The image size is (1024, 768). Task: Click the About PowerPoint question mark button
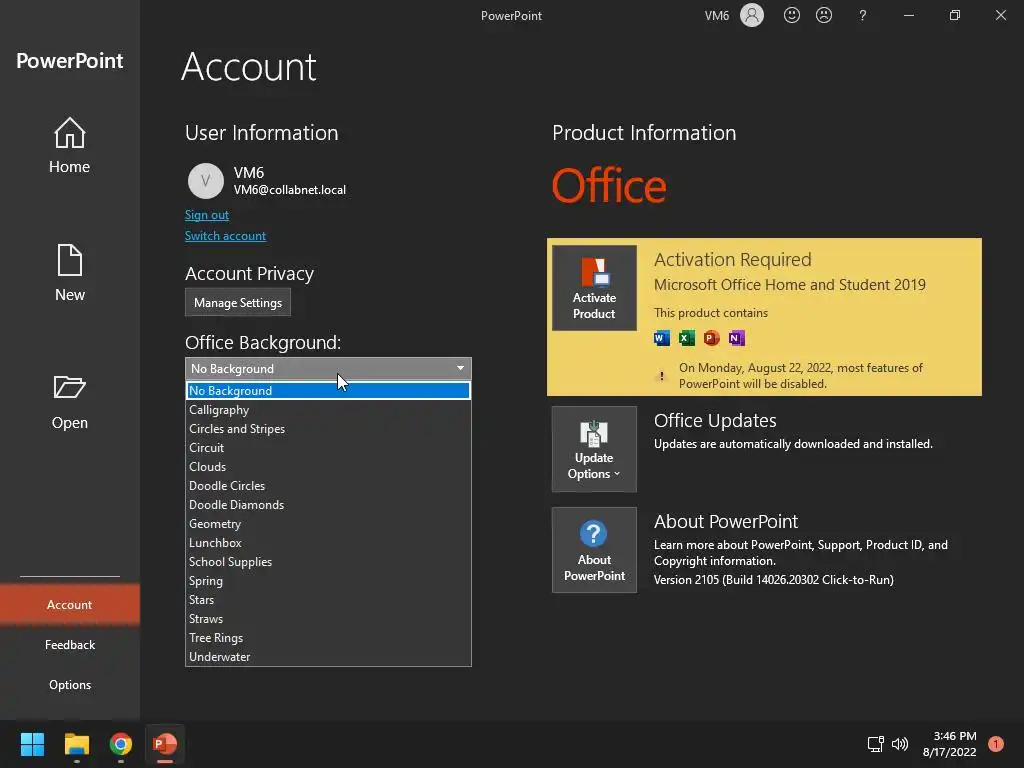594,550
